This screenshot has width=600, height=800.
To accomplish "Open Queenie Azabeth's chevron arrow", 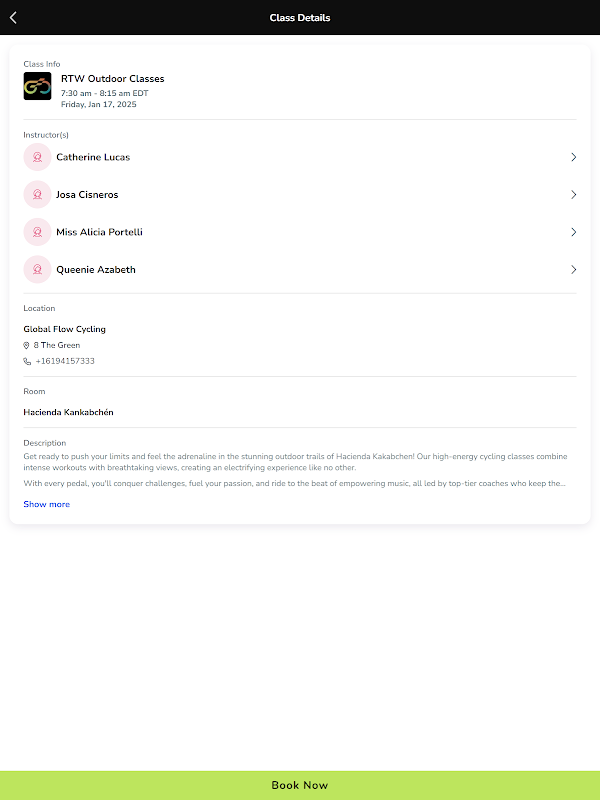I will [573, 270].
